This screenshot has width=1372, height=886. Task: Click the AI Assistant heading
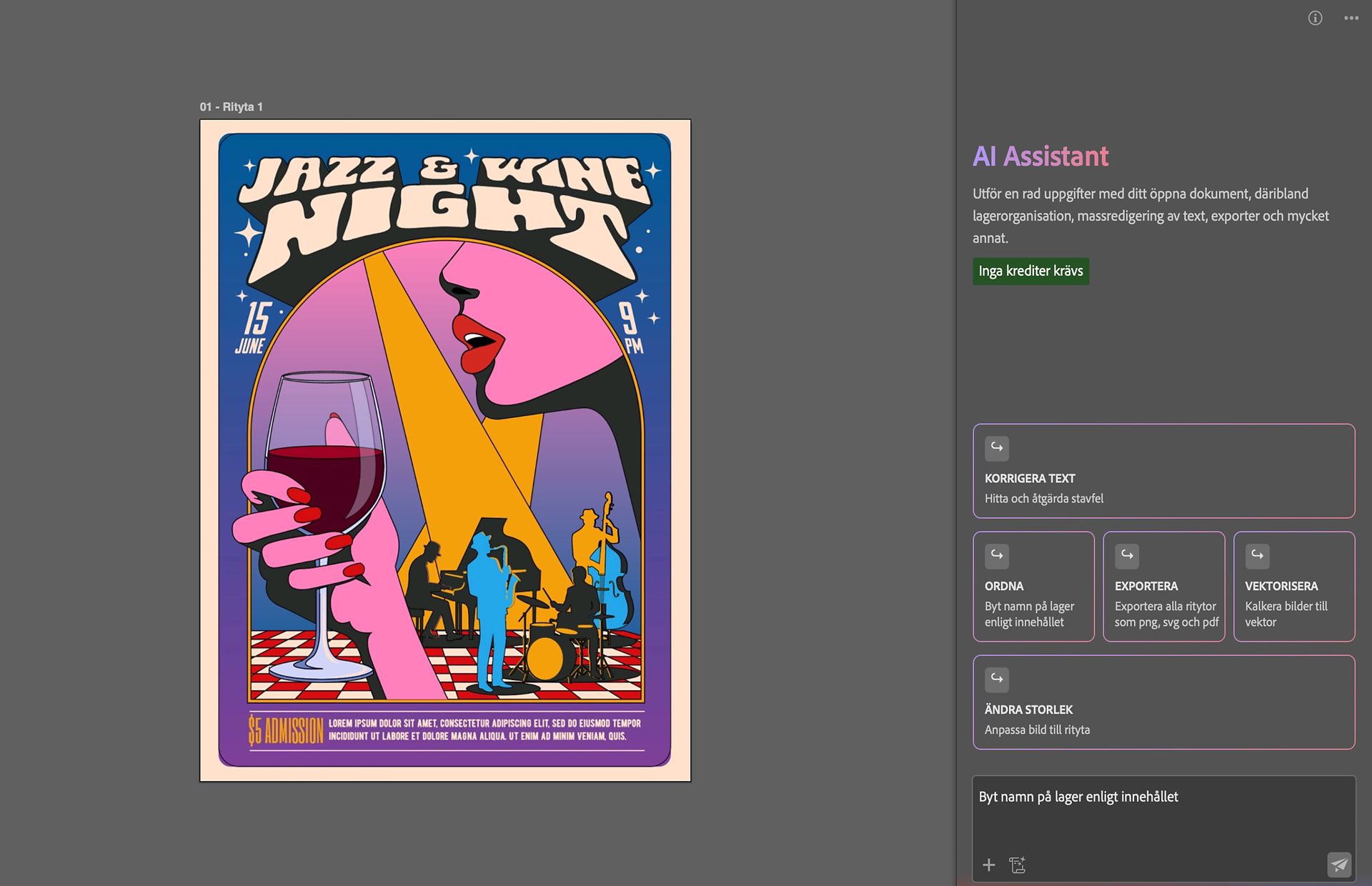[1040, 156]
